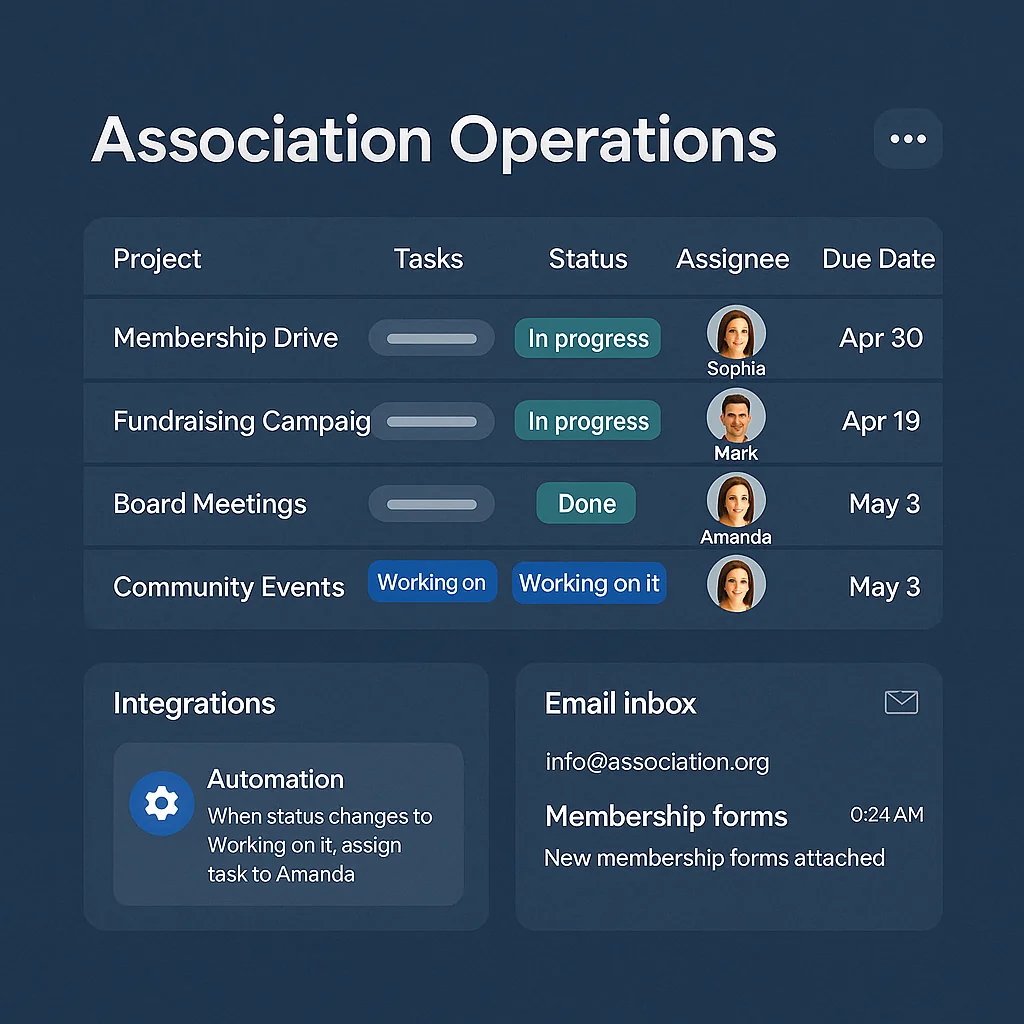Sort by the Status column header
Viewport: 1024px width, 1024px height.
point(588,259)
